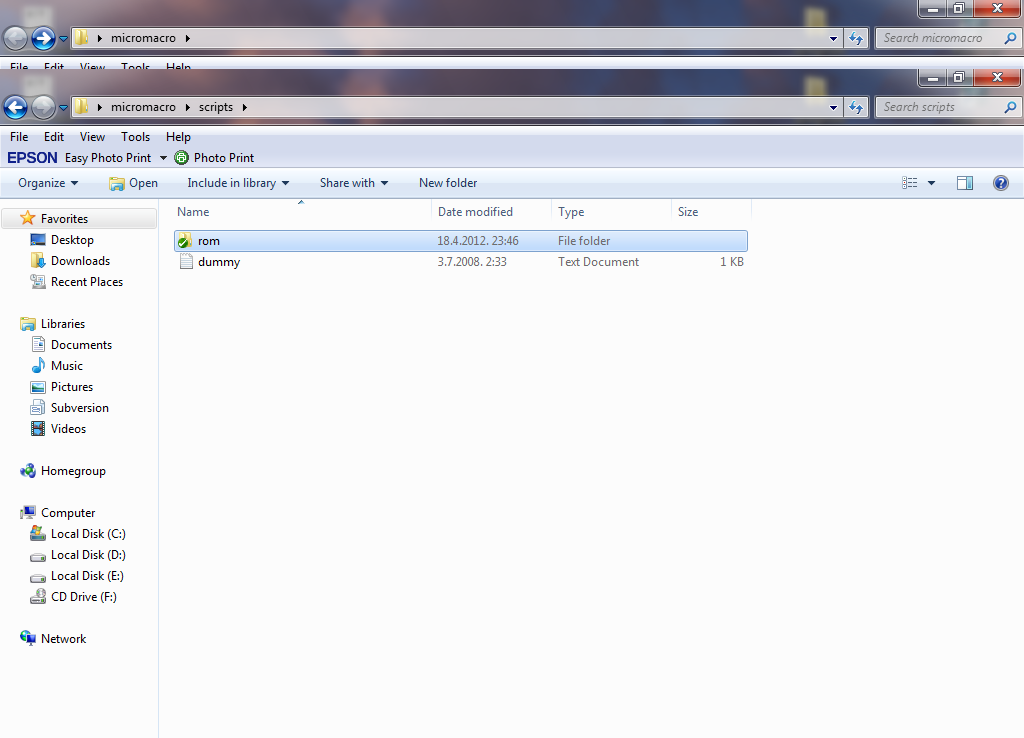Click the New folder button
This screenshot has height=738, width=1024.
[x=448, y=183]
